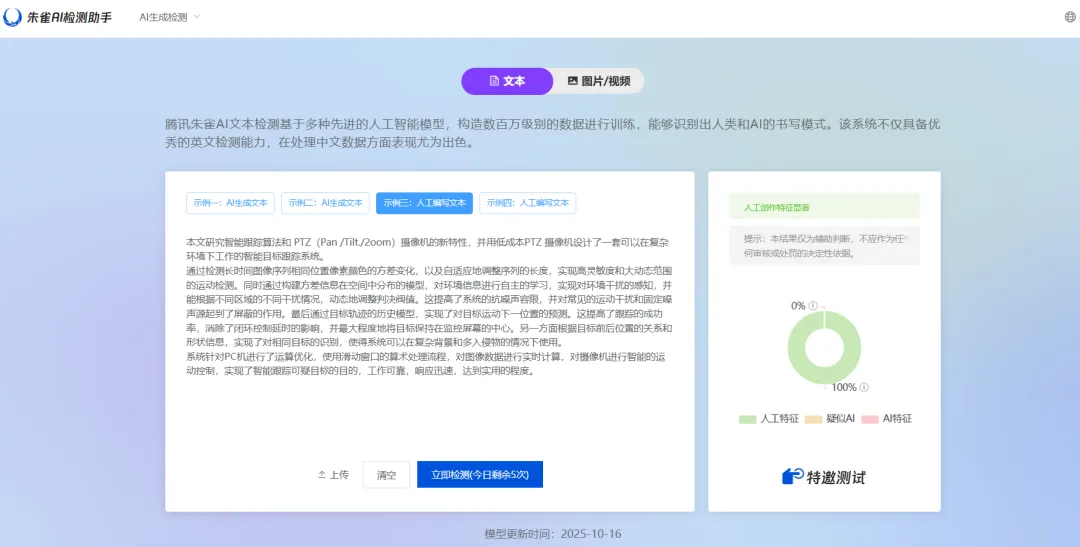Toggle the 疑似AI legend swatch

pos(813,419)
